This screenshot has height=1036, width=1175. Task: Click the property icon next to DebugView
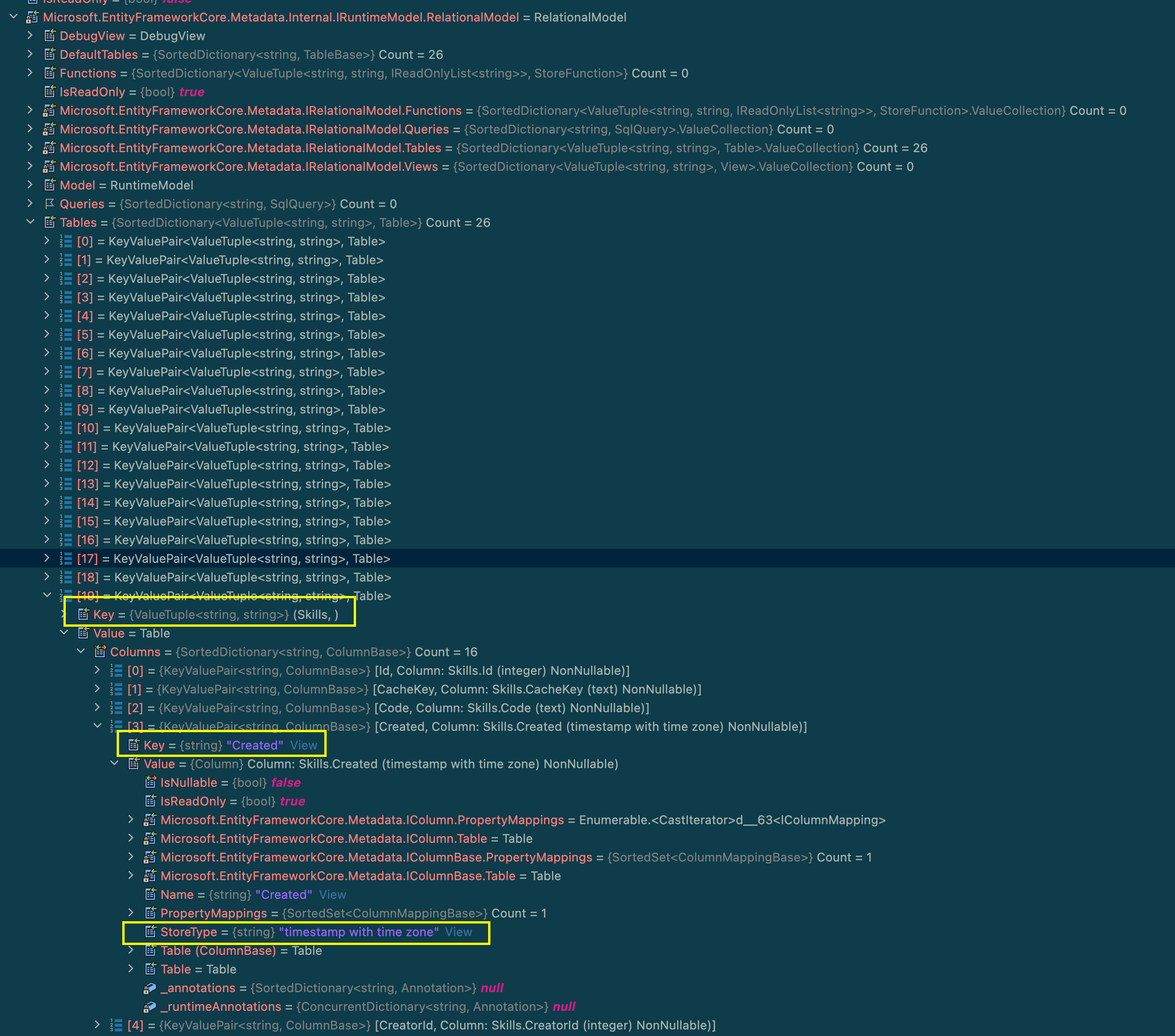[x=49, y=35]
